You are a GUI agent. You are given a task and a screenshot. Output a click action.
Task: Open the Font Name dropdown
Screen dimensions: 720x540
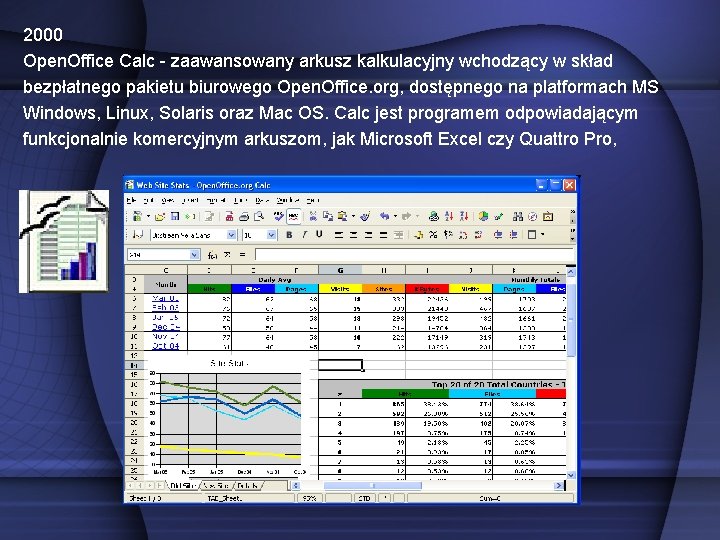point(231,235)
